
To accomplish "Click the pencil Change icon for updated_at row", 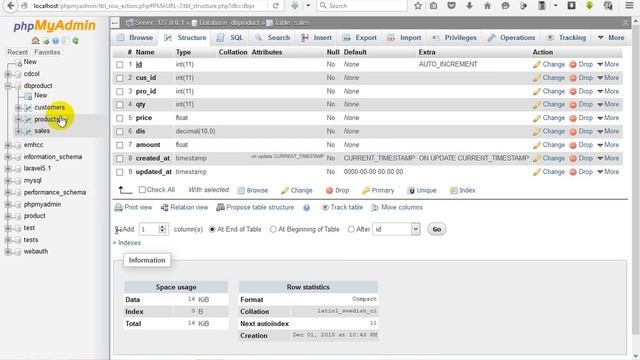I will click(x=537, y=172).
